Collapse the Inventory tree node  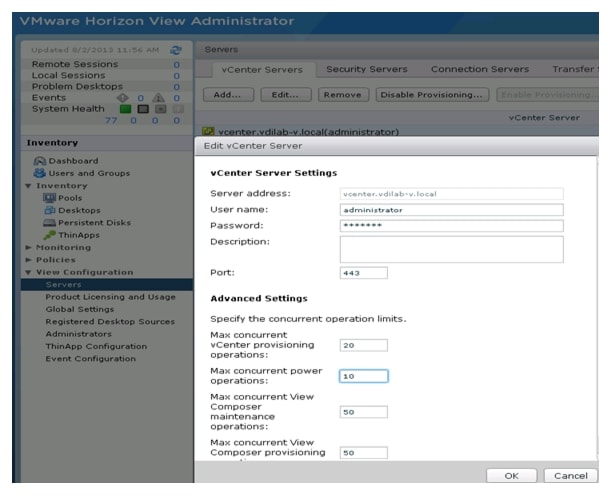click(28, 186)
